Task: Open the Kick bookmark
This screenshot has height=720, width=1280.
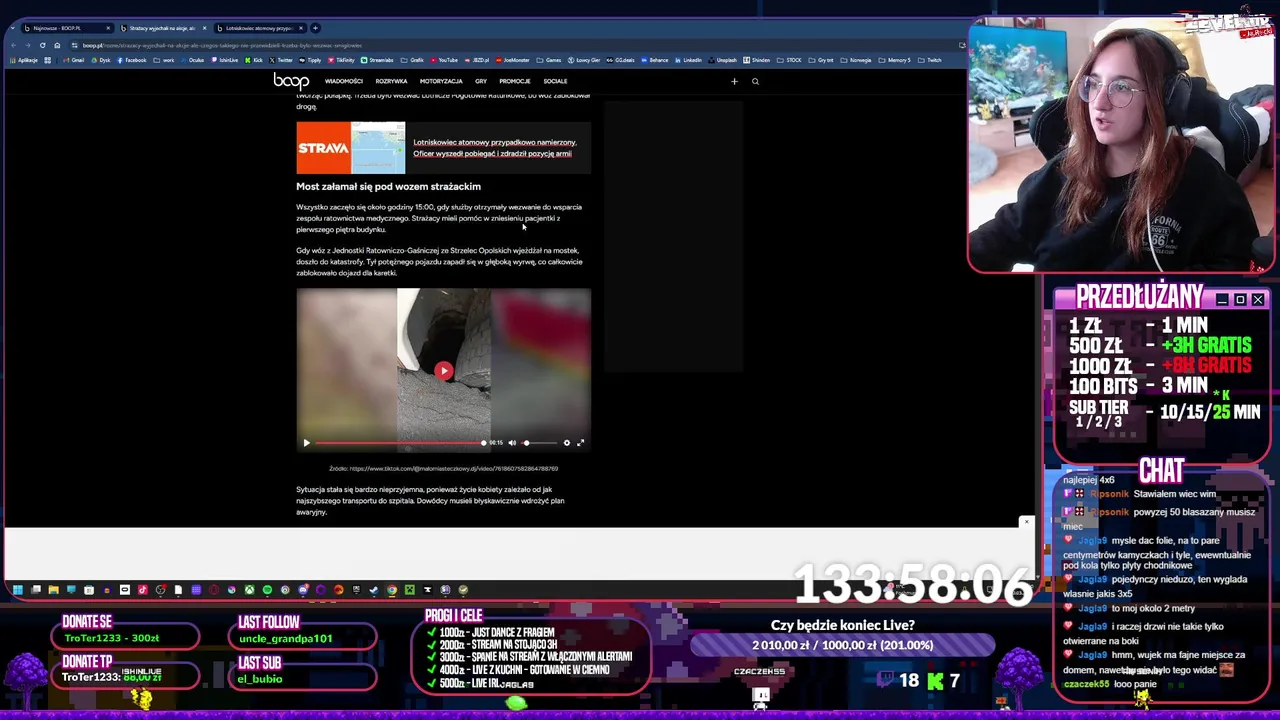Action: click(x=254, y=60)
